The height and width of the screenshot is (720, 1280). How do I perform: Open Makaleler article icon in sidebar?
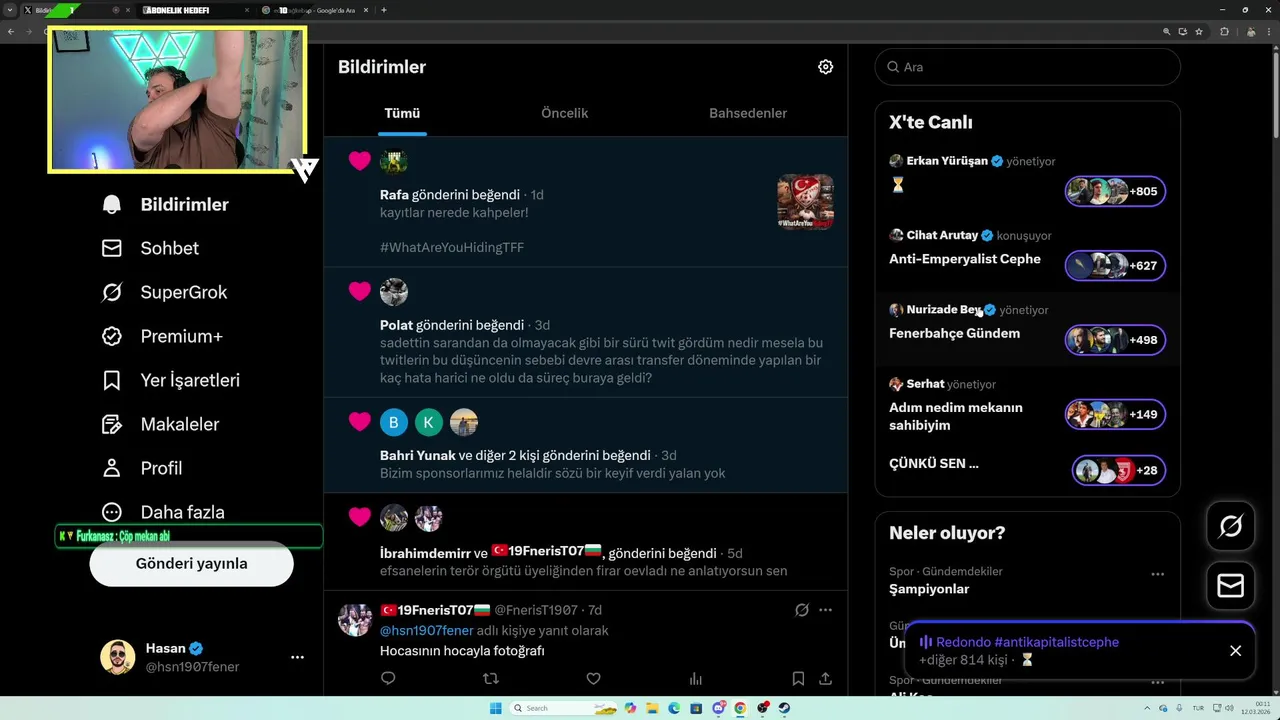click(112, 424)
